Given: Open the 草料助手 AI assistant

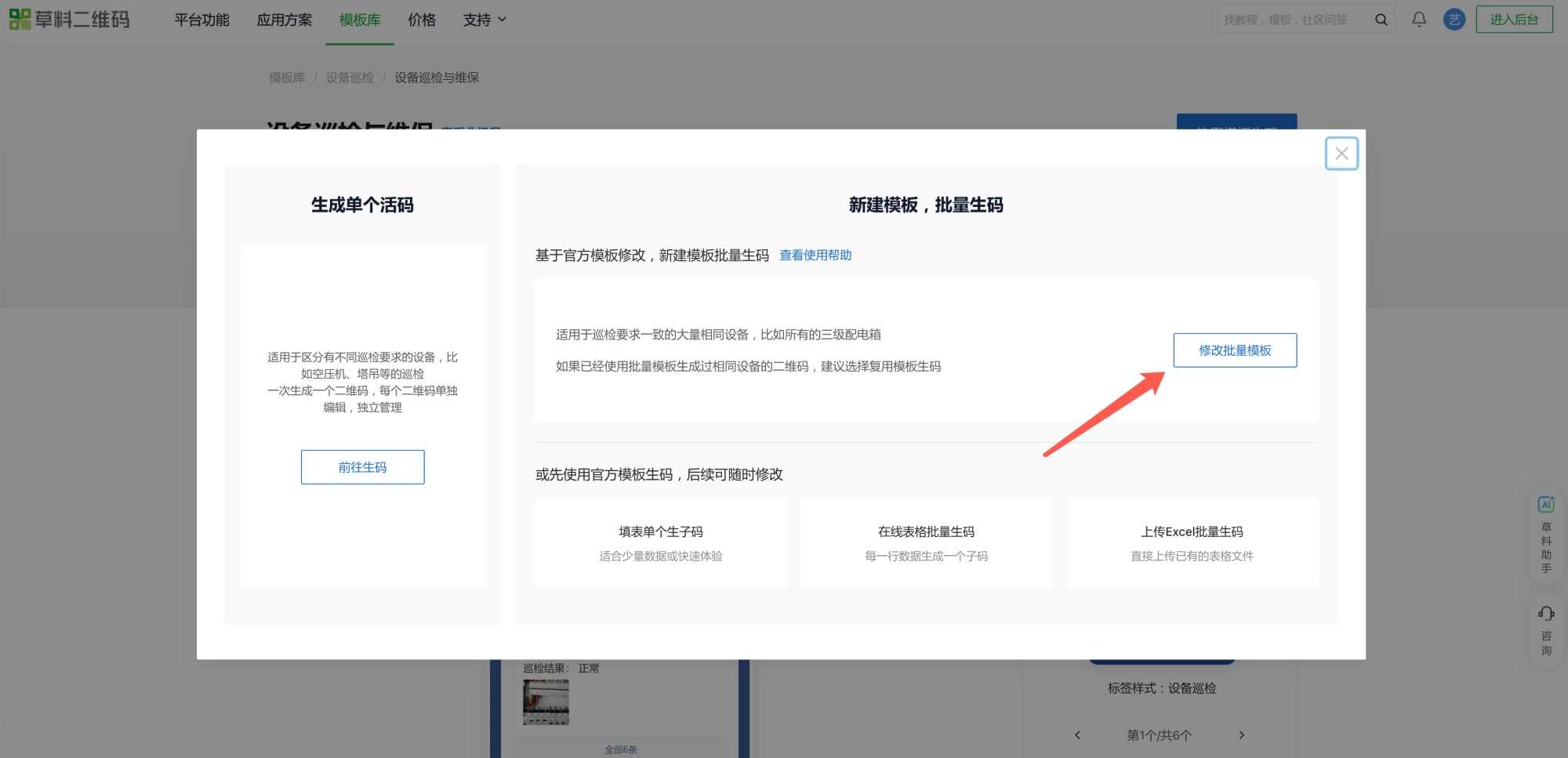Looking at the screenshot, I should 1546,535.
